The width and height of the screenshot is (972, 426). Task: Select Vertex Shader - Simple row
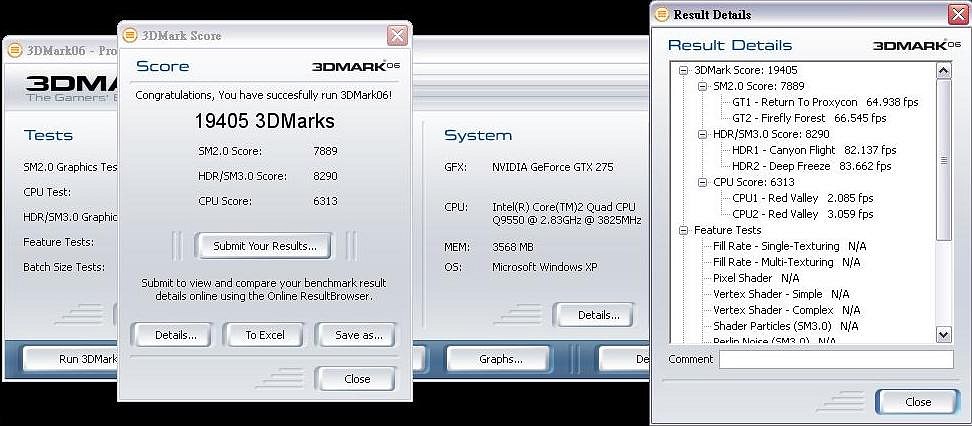[781, 294]
